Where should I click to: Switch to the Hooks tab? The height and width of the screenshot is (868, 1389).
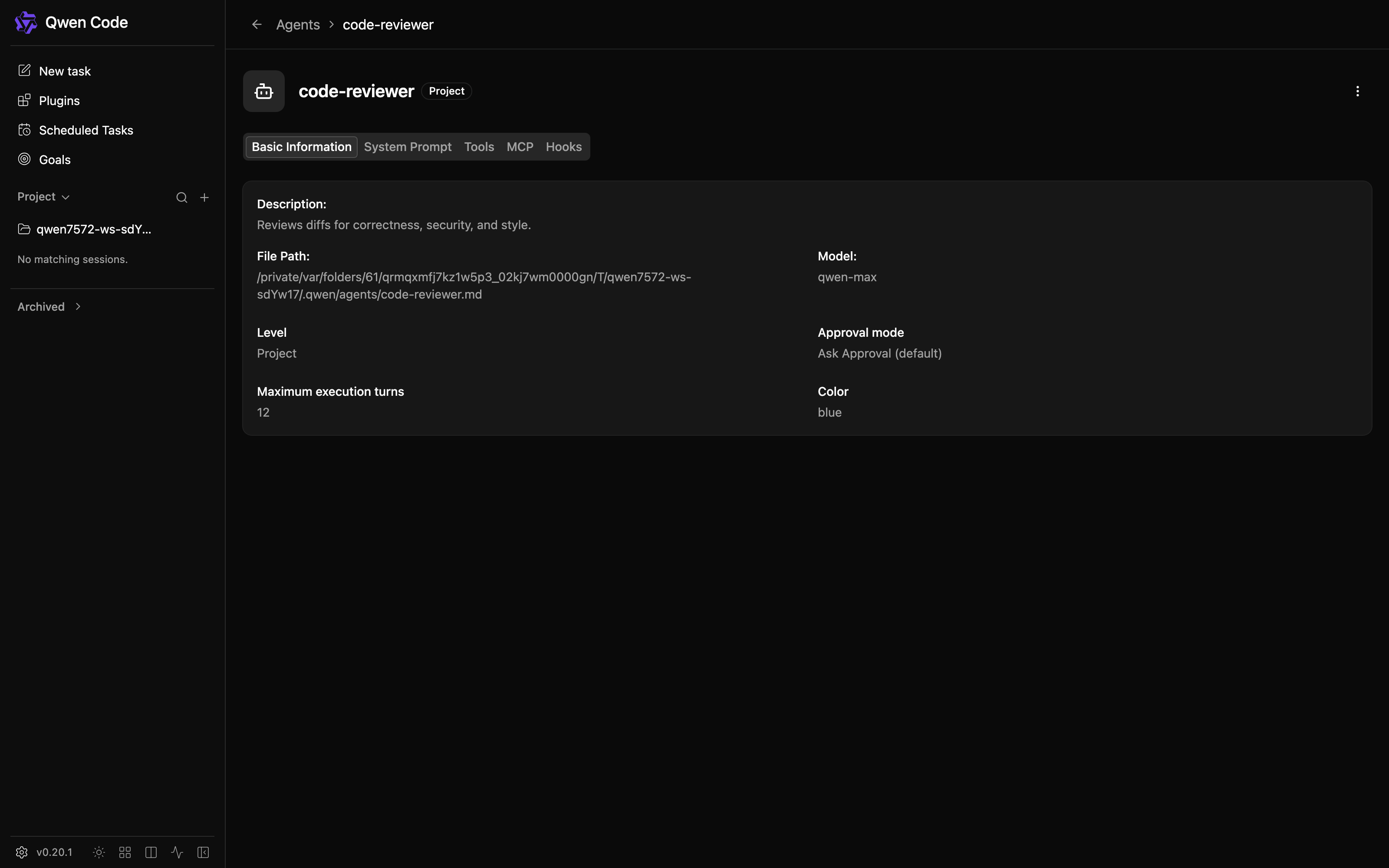564,147
